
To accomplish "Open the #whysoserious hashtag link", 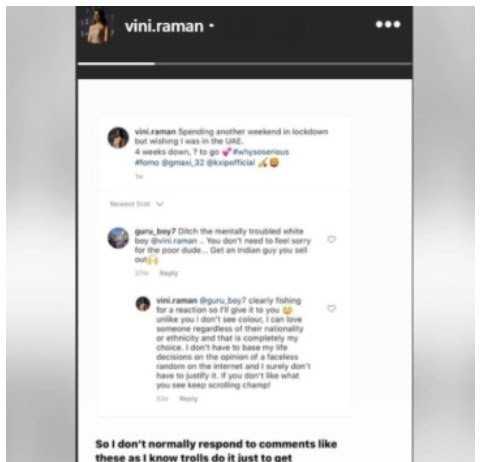I will click(261, 152).
